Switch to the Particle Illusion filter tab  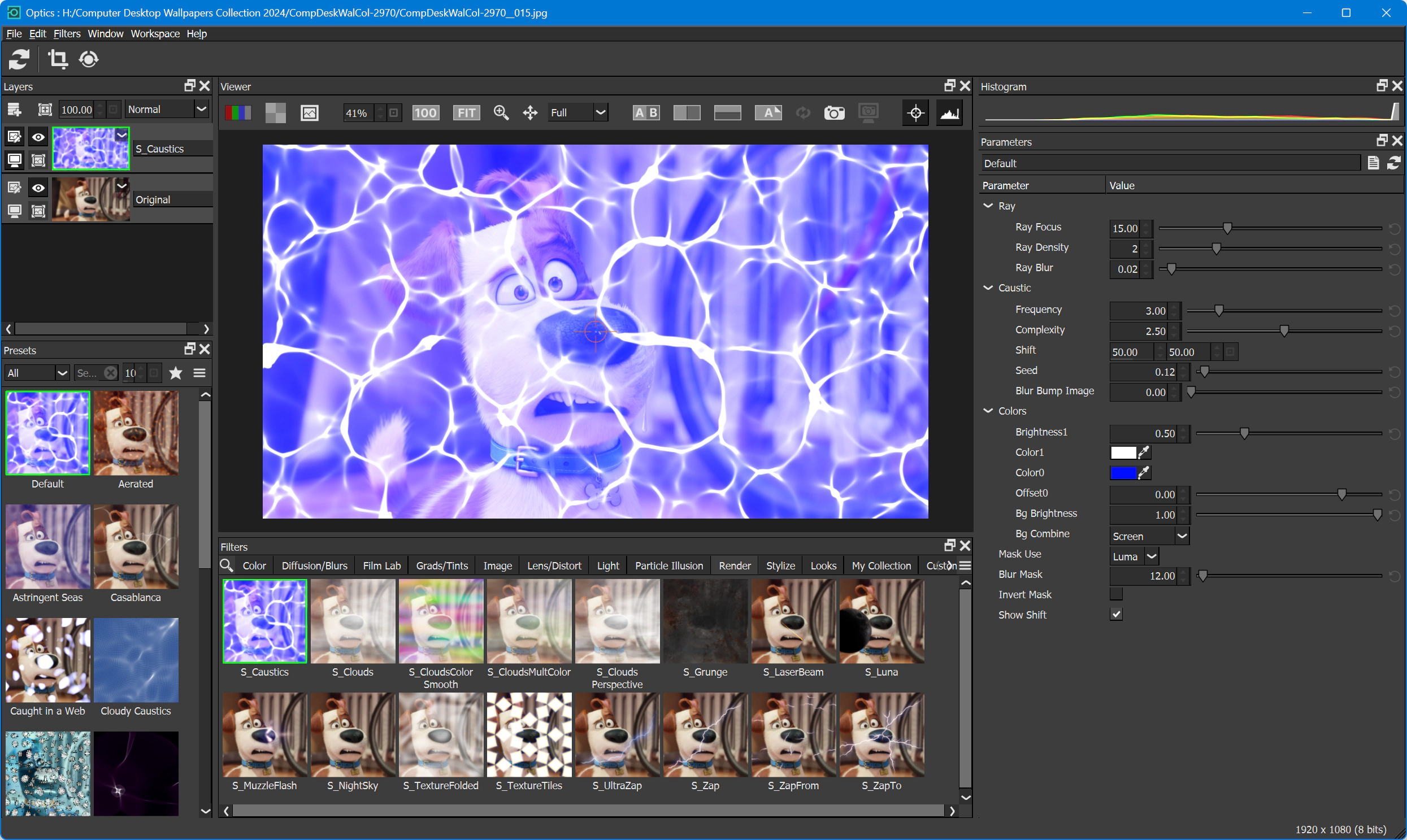[x=668, y=565]
